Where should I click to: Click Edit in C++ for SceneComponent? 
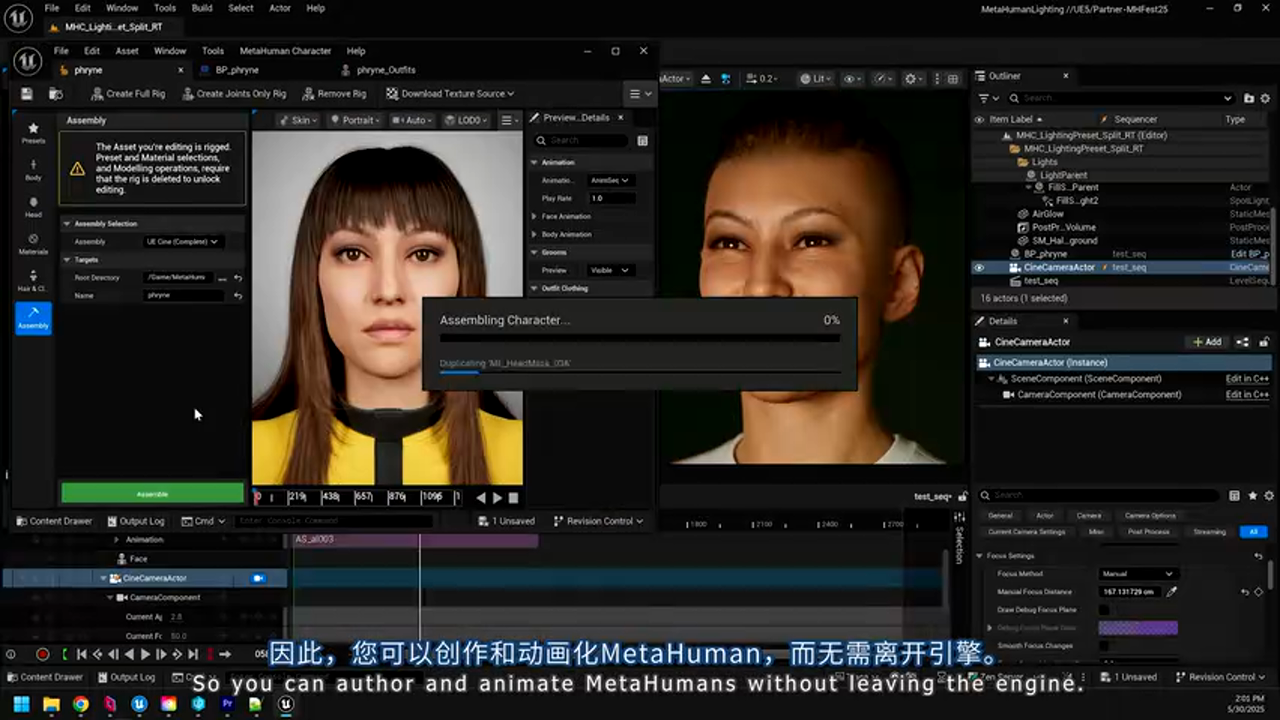click(1247, 378)
